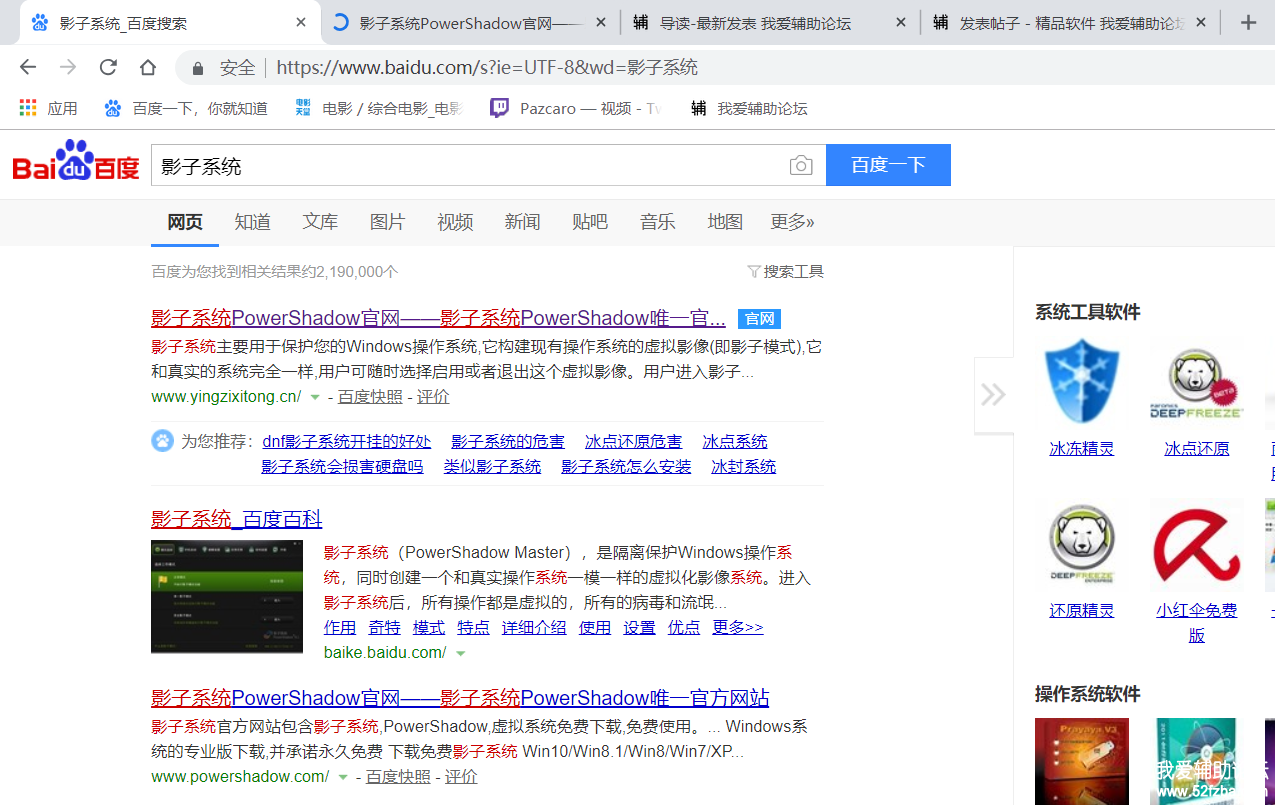This screenshot has height=805, width=1275.
Task: Click the PowerShadow screenshot thumbnail in Baike result
Action: pyautogui.click(x=227, y=597)
